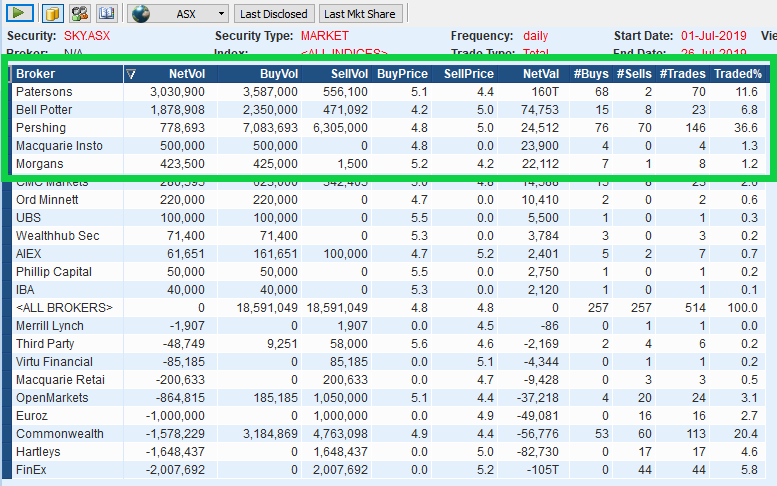
Task: Click Commonwealth BuyVol value 3,184,869
Action: click(270, 433)
